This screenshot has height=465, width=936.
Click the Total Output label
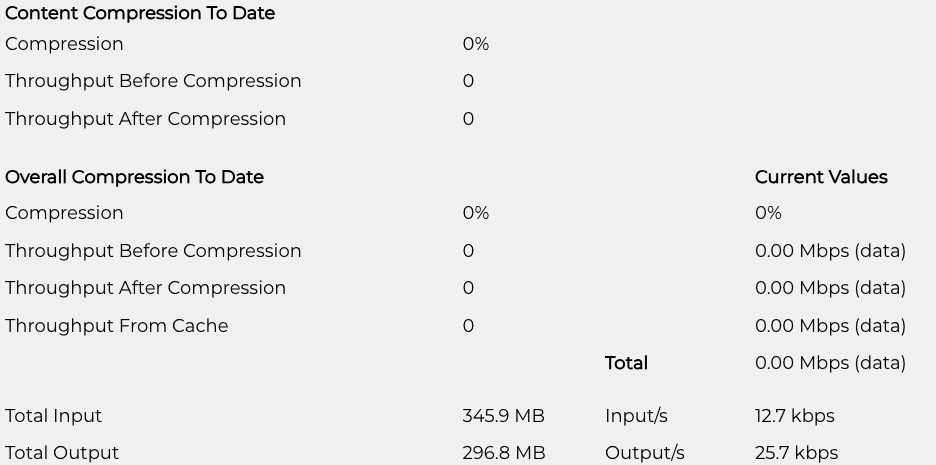coord(62,453)
